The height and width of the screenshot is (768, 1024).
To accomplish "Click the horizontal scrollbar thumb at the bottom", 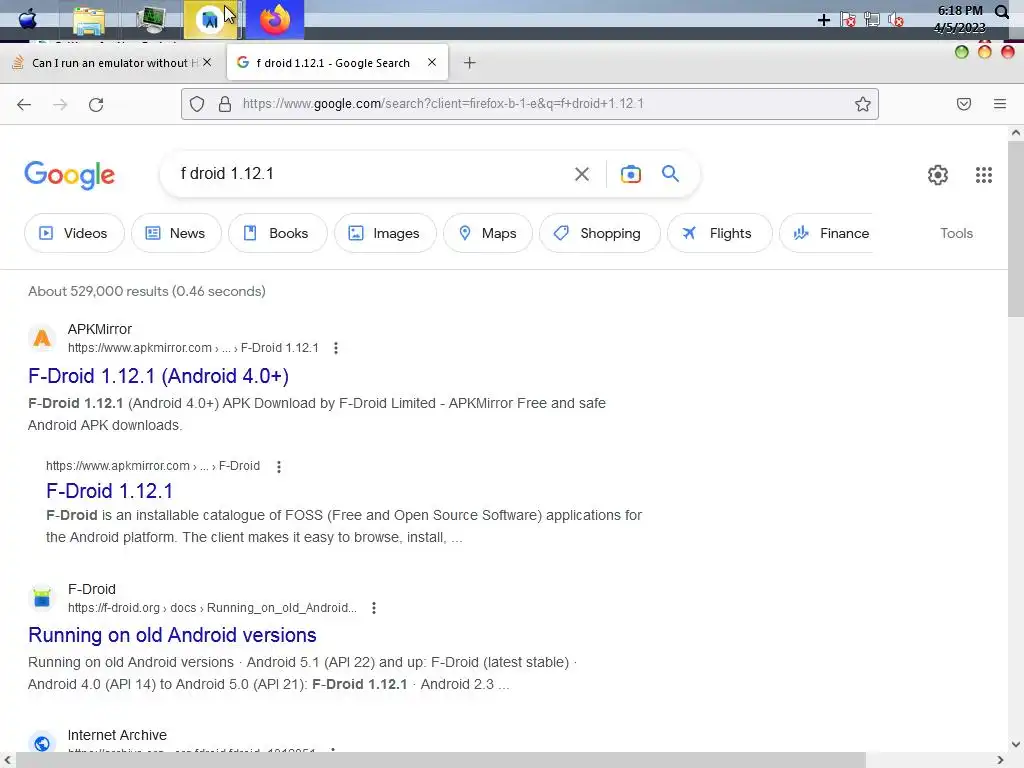I will pyautogui.click(x=441, y=760).
